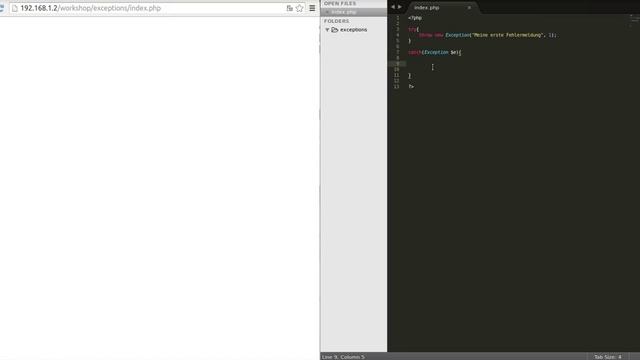Click the bookmark star icon in browser
This screenshot has width=640, height=360.
click(x=300, y=8)
